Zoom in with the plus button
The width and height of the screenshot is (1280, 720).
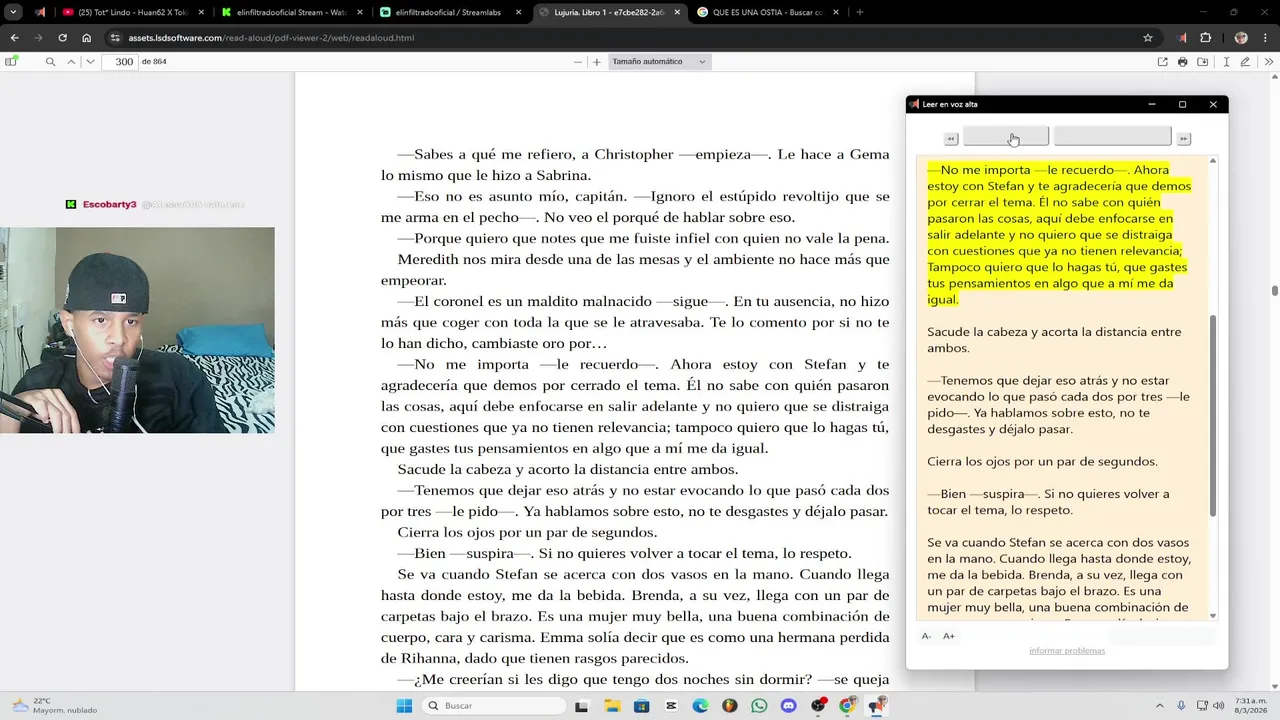[x=597, y=62]
